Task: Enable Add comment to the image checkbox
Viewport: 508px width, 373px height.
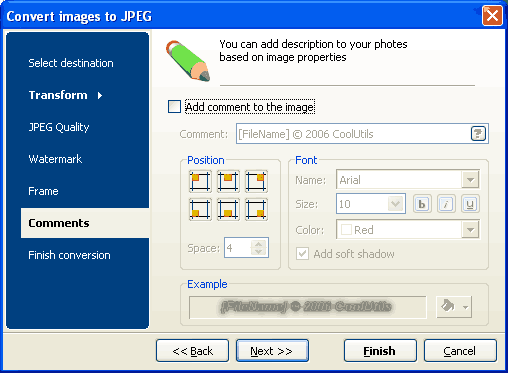Action: click(x=174, y=107)
